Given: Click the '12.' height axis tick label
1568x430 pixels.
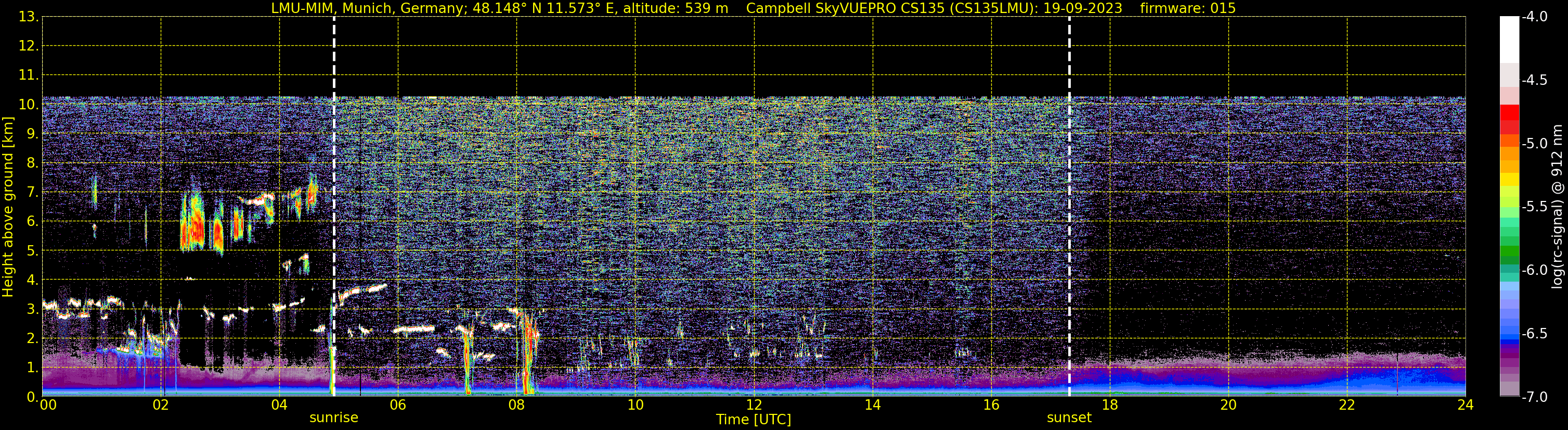Looking at the screenshot, I should pyautogui.click(x=28, y=46).
